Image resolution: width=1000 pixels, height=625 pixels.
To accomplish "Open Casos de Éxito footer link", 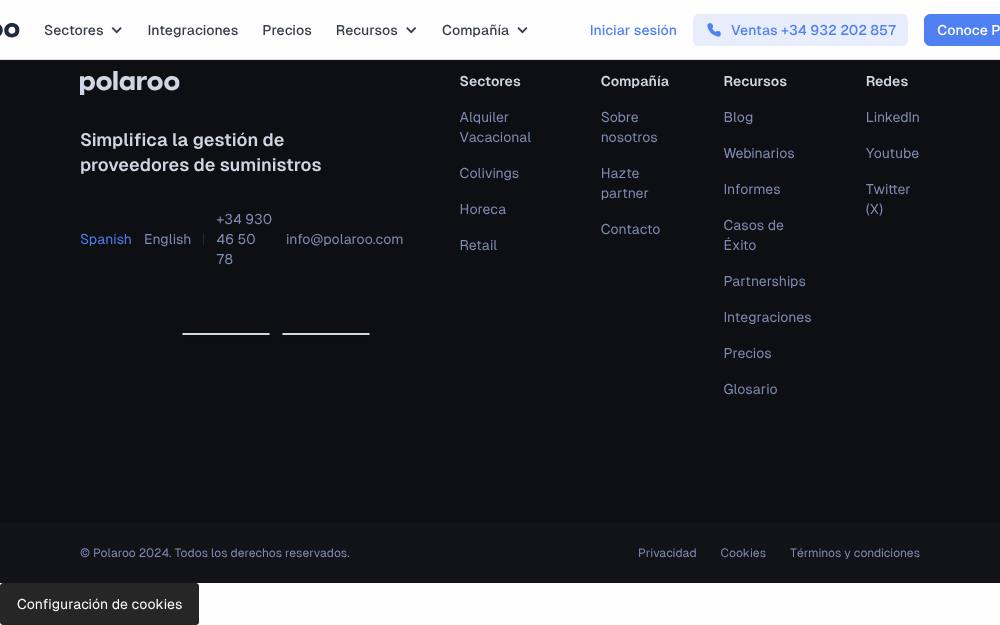I will pos(753,235).
